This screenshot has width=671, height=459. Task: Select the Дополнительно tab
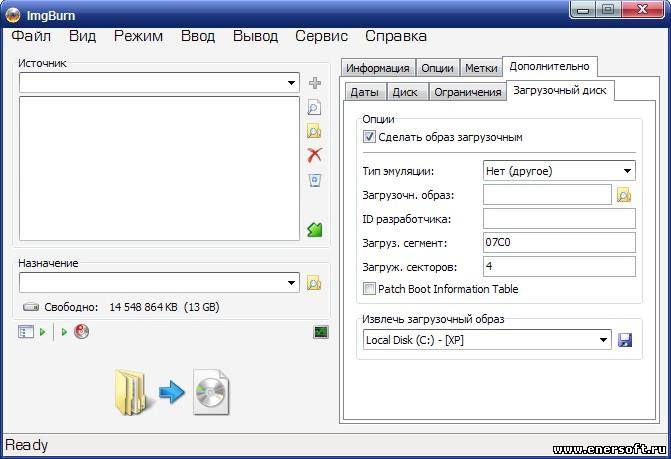tap(549, 66)
